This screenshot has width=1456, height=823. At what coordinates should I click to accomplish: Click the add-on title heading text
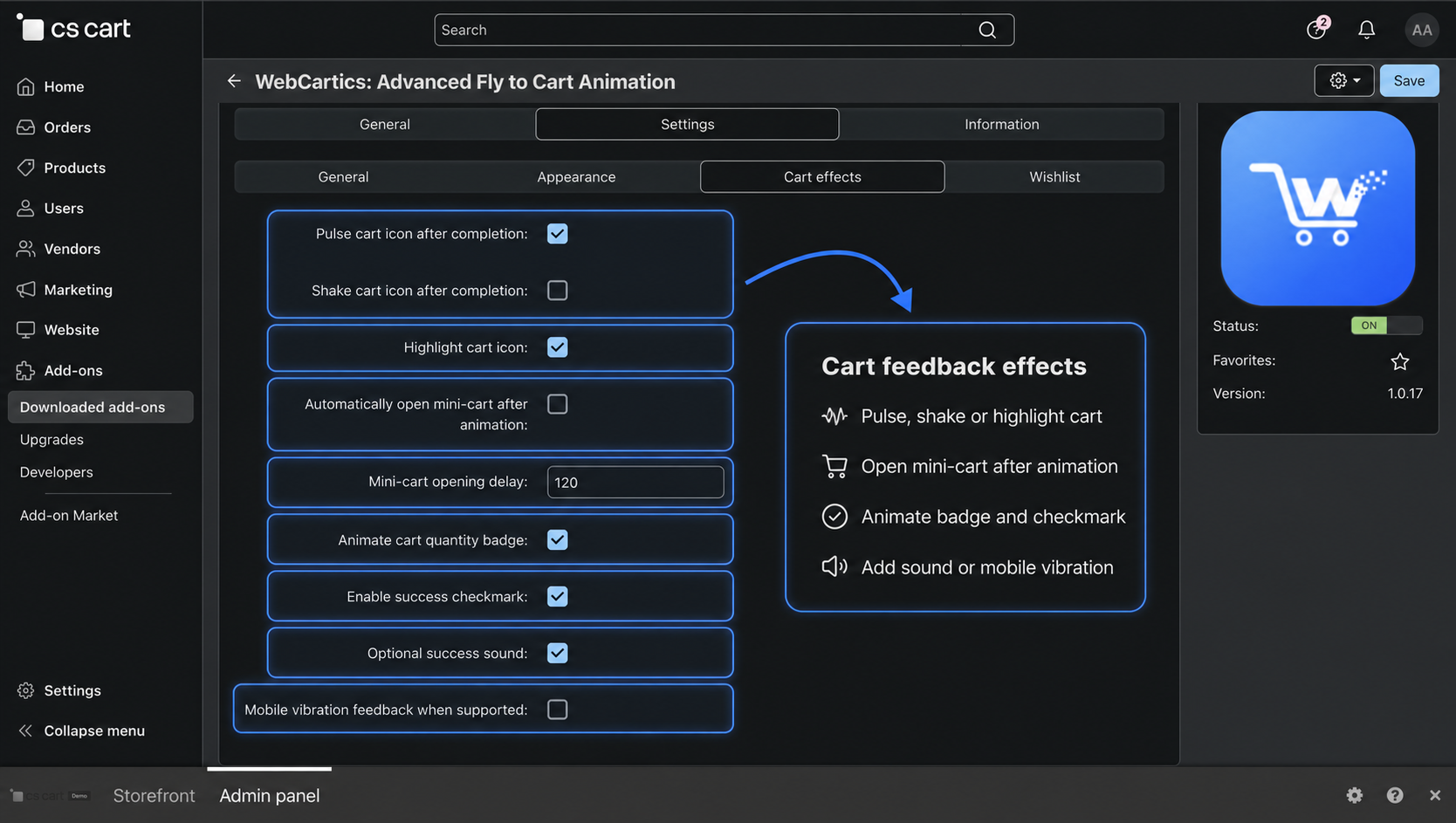click(465, 81)
